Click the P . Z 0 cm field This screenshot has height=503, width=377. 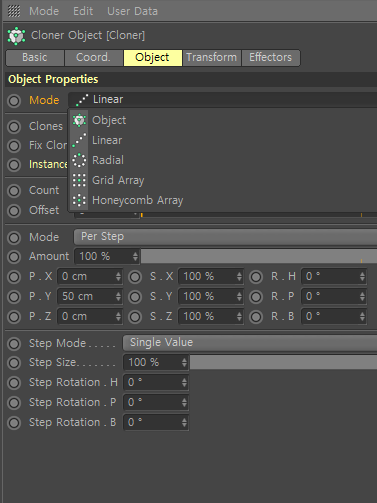(x=90, y=316)
